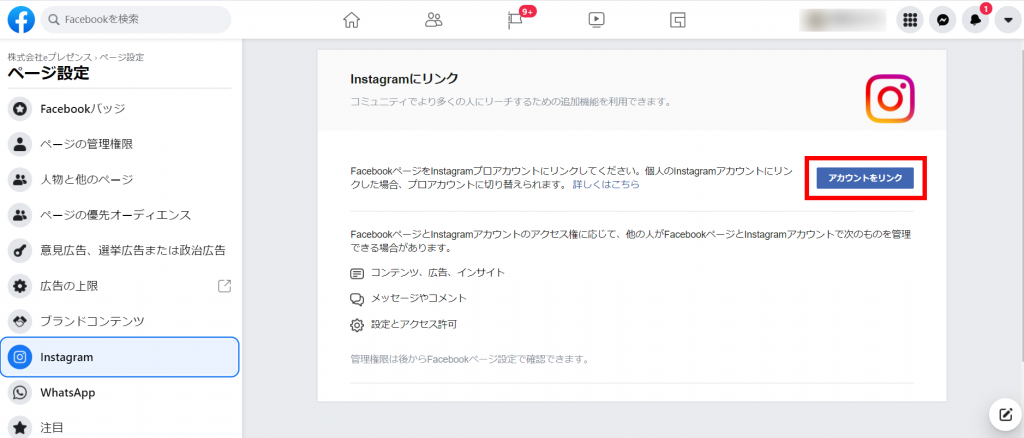1024x438 pixels.
Task: Click person icon of ページの管理権限
Action: click(x=20, y=144)
